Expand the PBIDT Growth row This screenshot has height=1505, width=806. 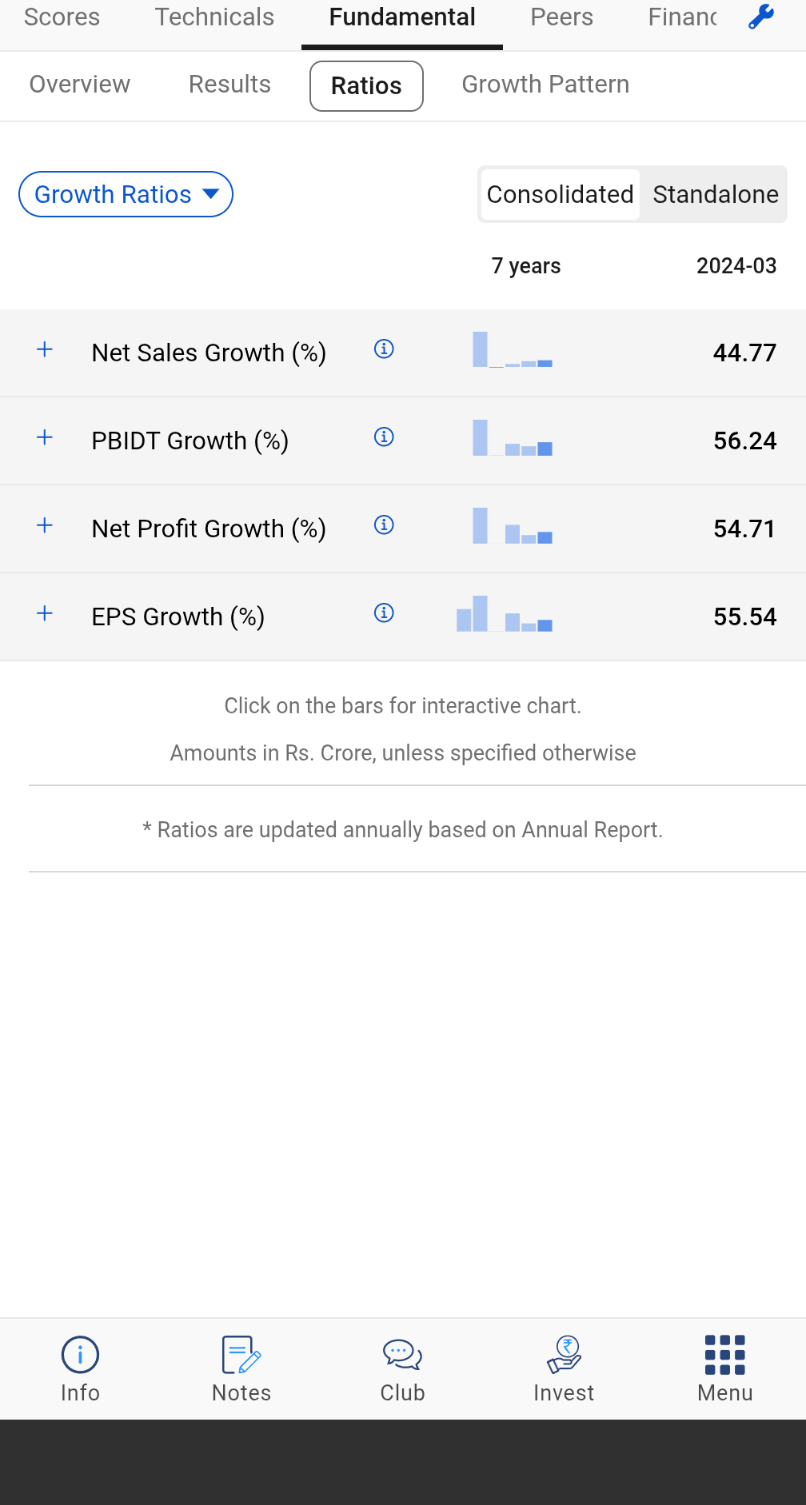click(45, 438)
